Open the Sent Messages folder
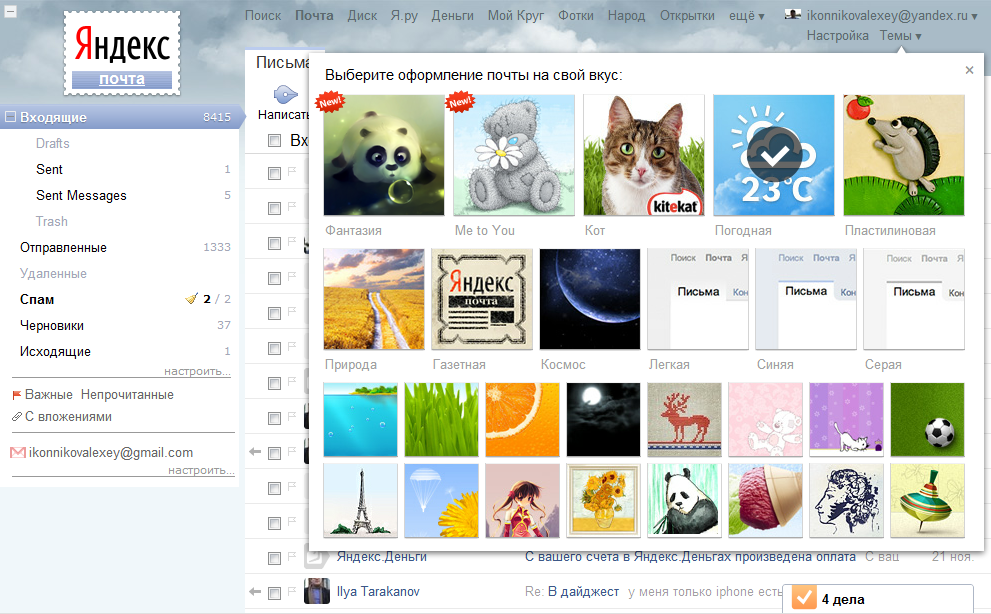The width and height of the screenshot is (991, 614). pos(81,195)
